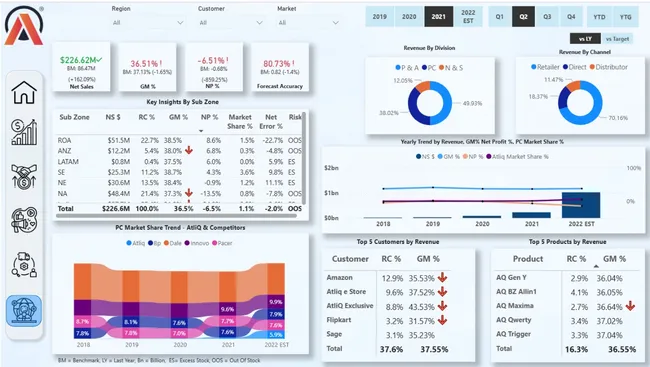
Task: Click the Revenue By Division donut chart
Action: point(430,103)
